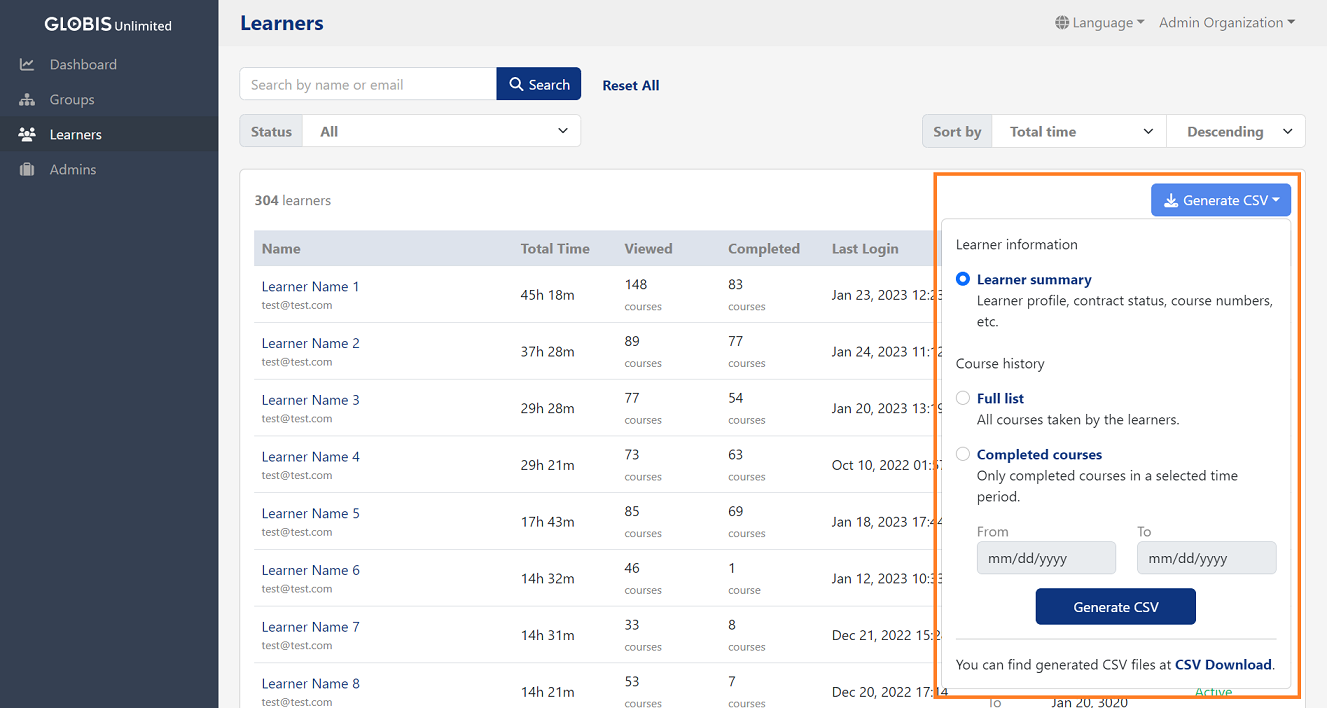Select the Learner summary radio button
Screen dimensions: 1327x708
pos(962,279)
